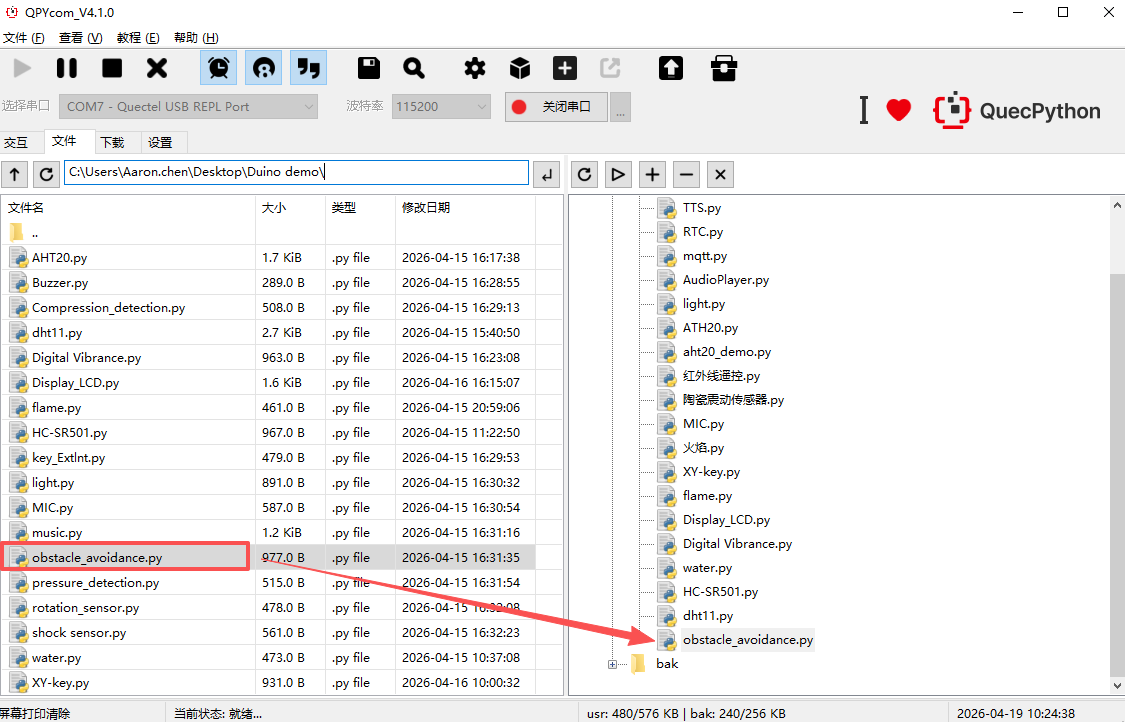
Task: Toggle the alarm clock timestamp button
Action: pyautogui.click(x=219, y=68)
